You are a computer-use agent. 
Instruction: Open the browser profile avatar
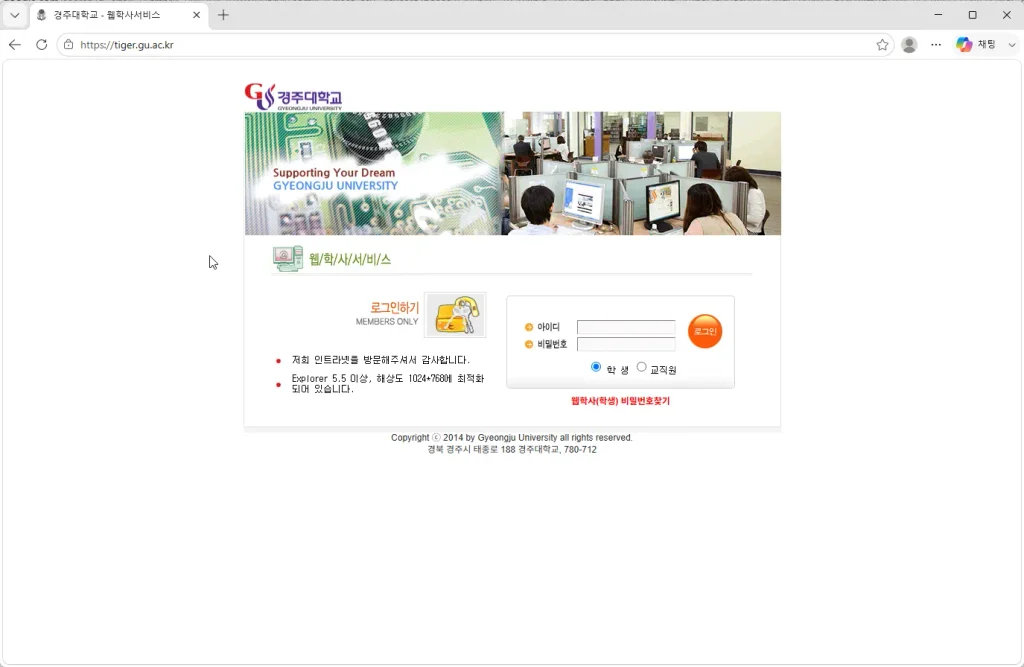click(x=909, y=44)
